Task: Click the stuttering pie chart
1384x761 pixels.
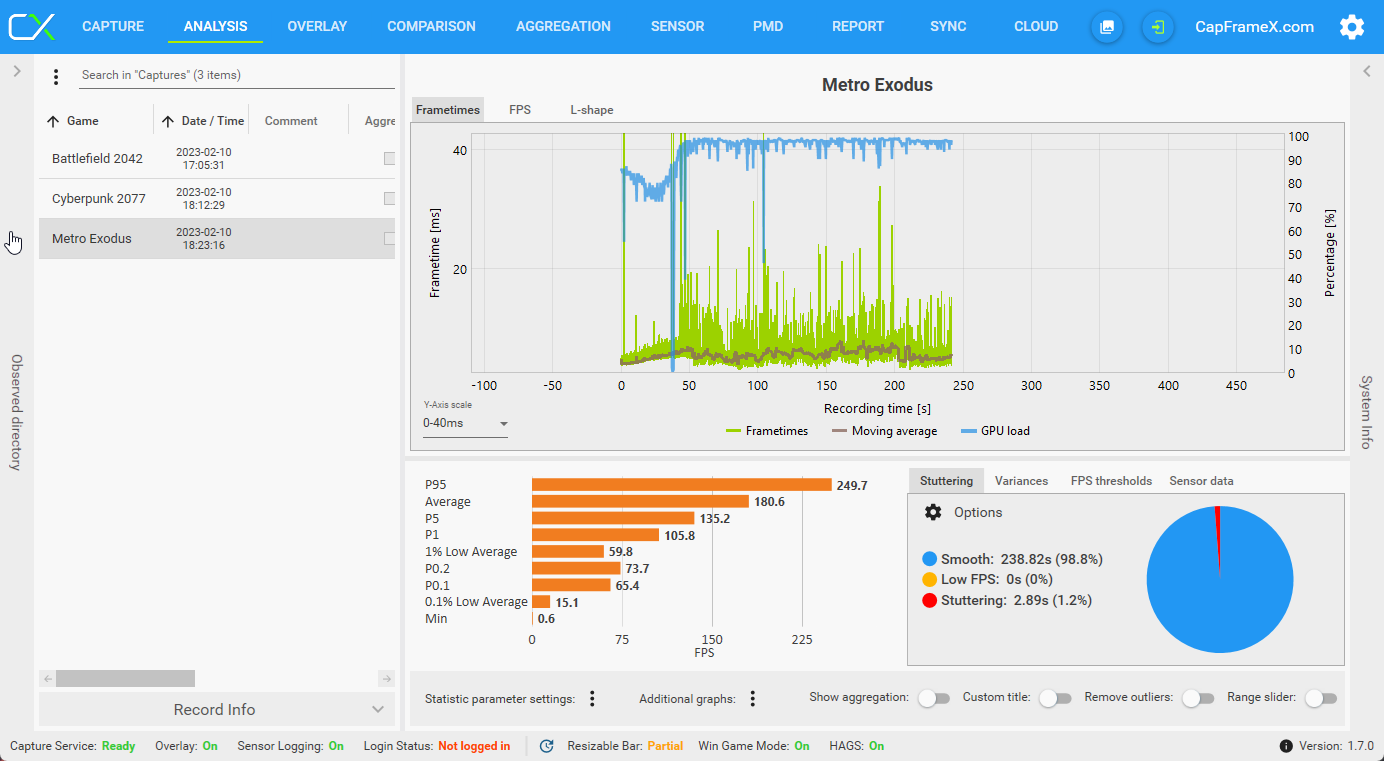Action: click(x=1220, y=579)
